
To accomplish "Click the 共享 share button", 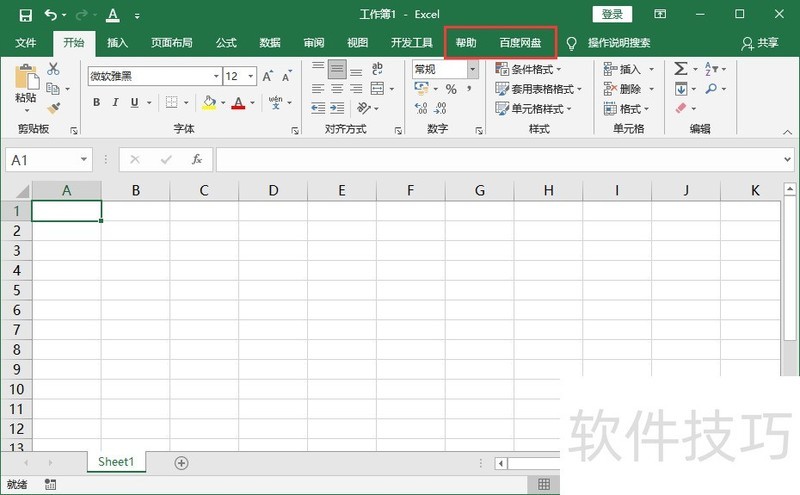I will 759,43.
